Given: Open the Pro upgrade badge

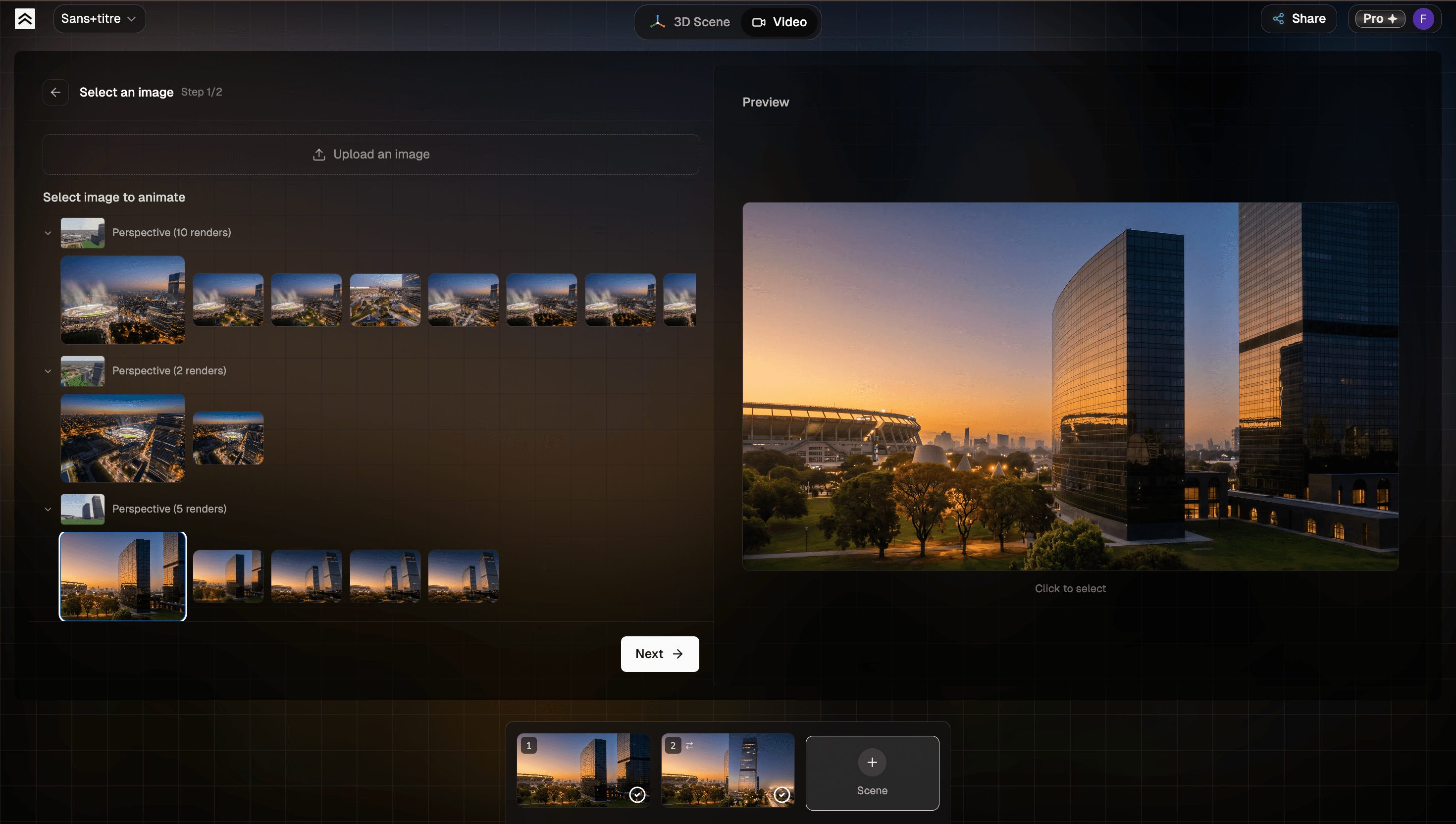Looking at the screenshot, I should [x=1380, y=19].
